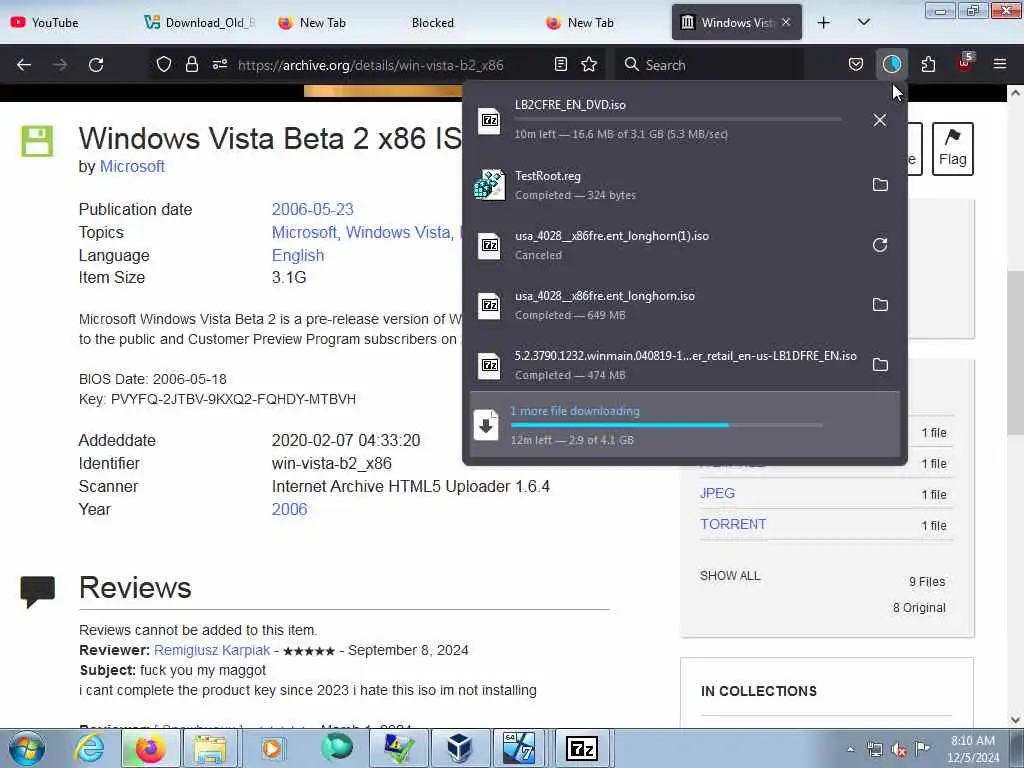The image size is (1024, 768).
Task: Bookmark this page with the star icon
Action: [589, 64]
